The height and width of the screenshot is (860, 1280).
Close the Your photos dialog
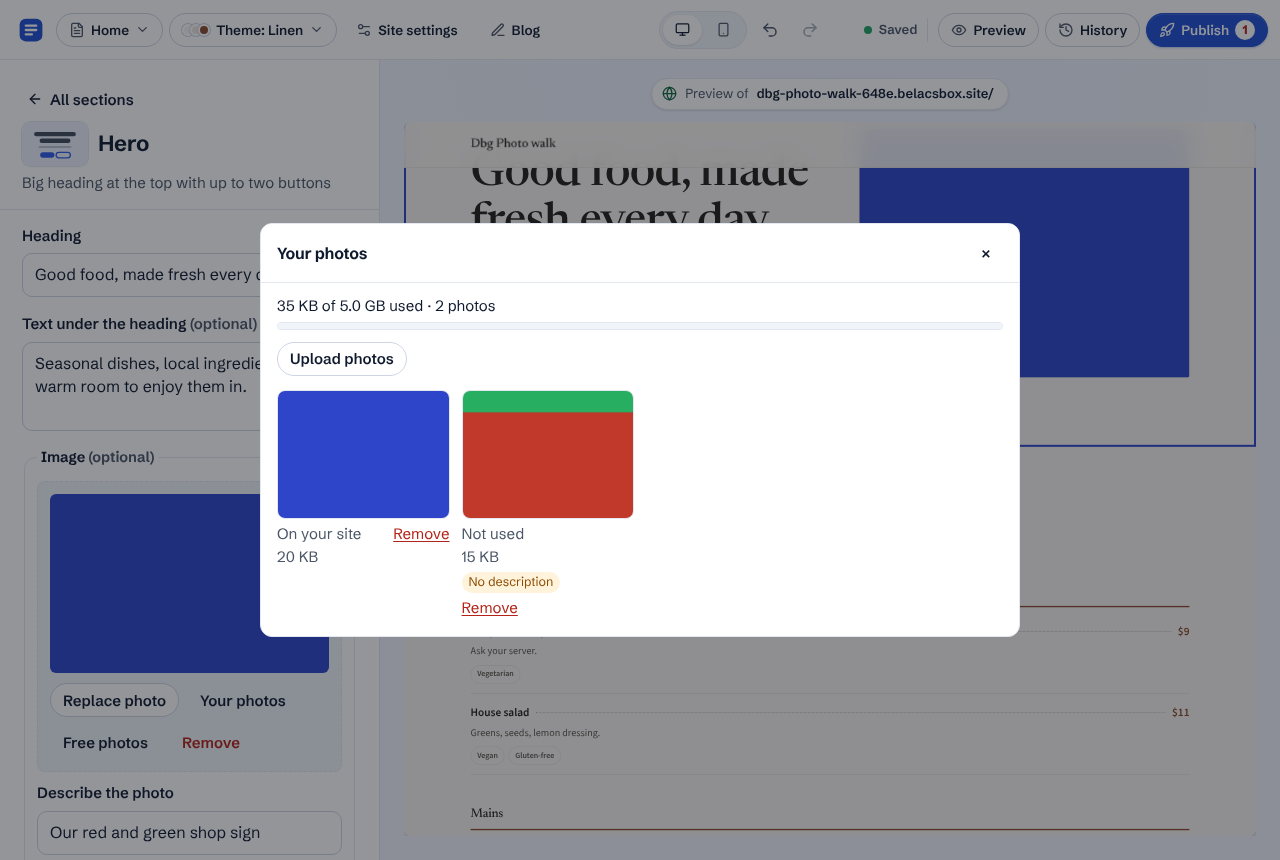(986, 254)
